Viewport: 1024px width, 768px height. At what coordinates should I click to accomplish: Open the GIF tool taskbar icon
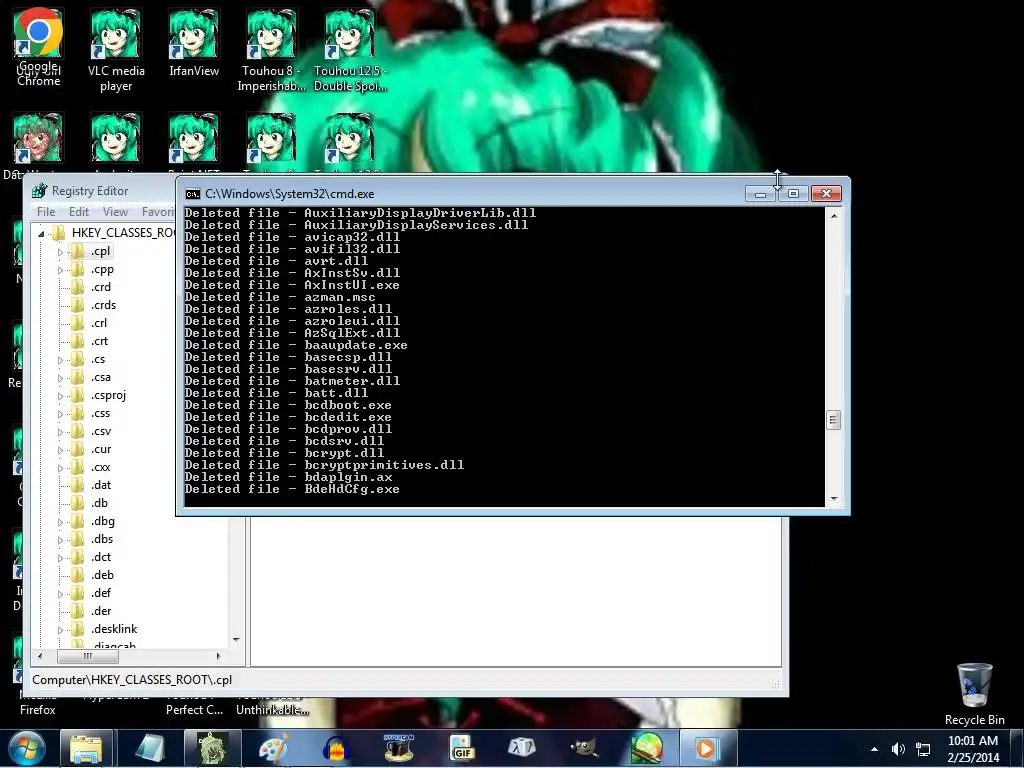(x=460, y=748)
